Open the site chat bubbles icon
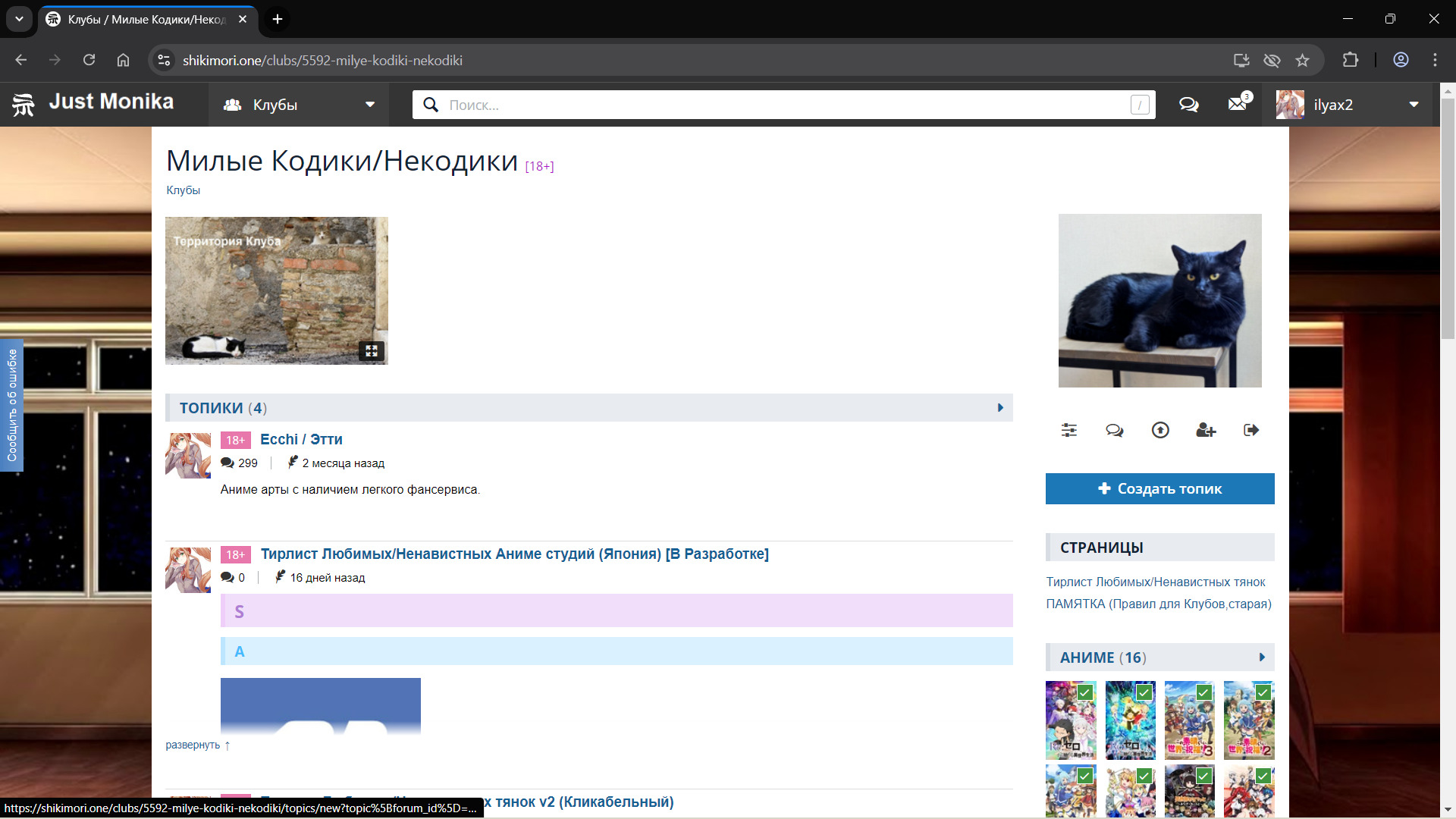1456x819 pixels. click(1188, 105)
